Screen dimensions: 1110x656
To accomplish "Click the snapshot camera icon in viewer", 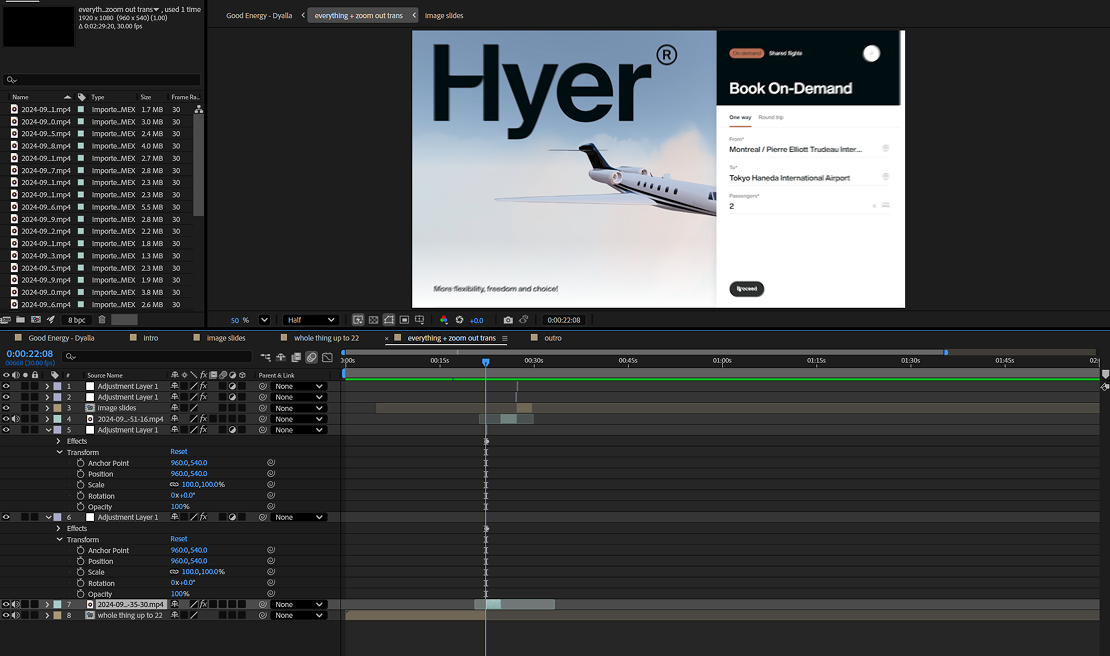I will click(508, 320).
